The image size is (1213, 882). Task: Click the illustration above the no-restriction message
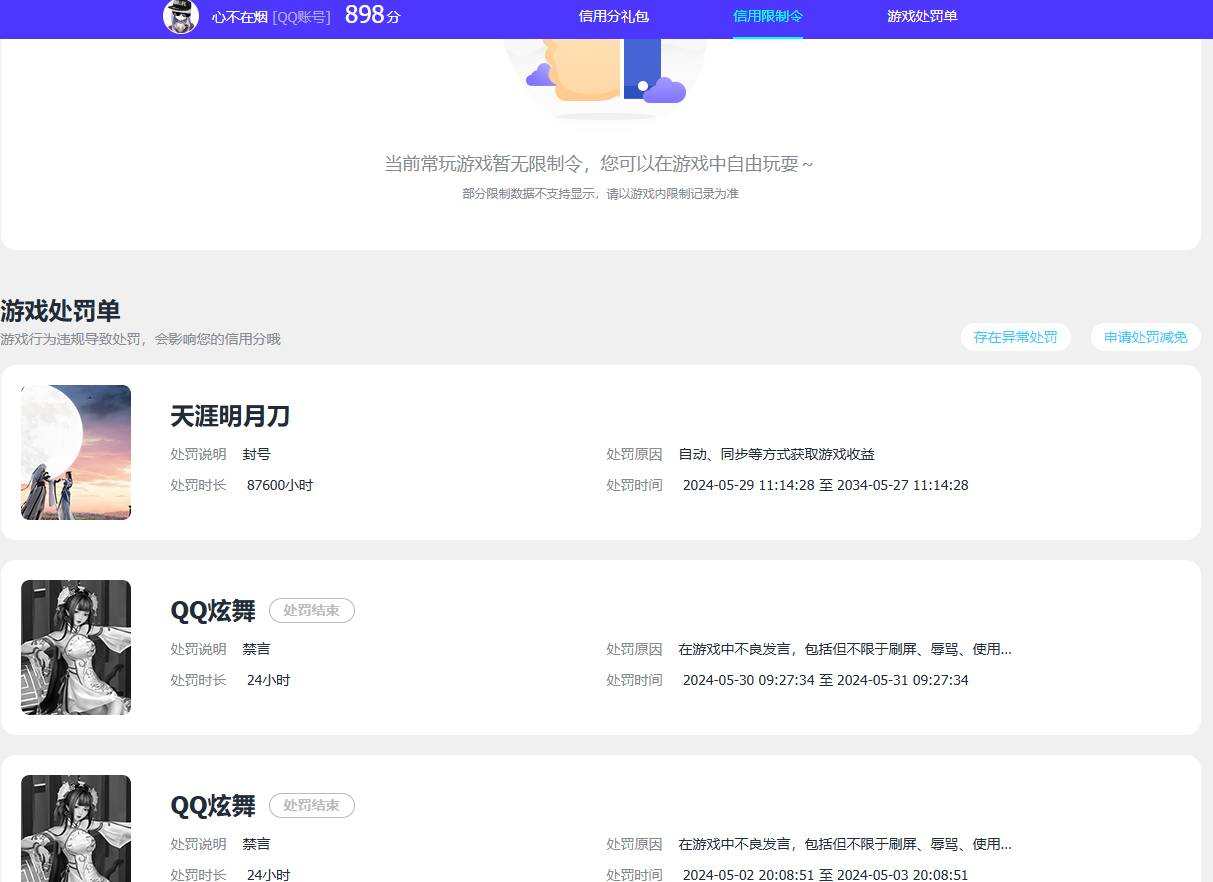[x=606, y=78]
